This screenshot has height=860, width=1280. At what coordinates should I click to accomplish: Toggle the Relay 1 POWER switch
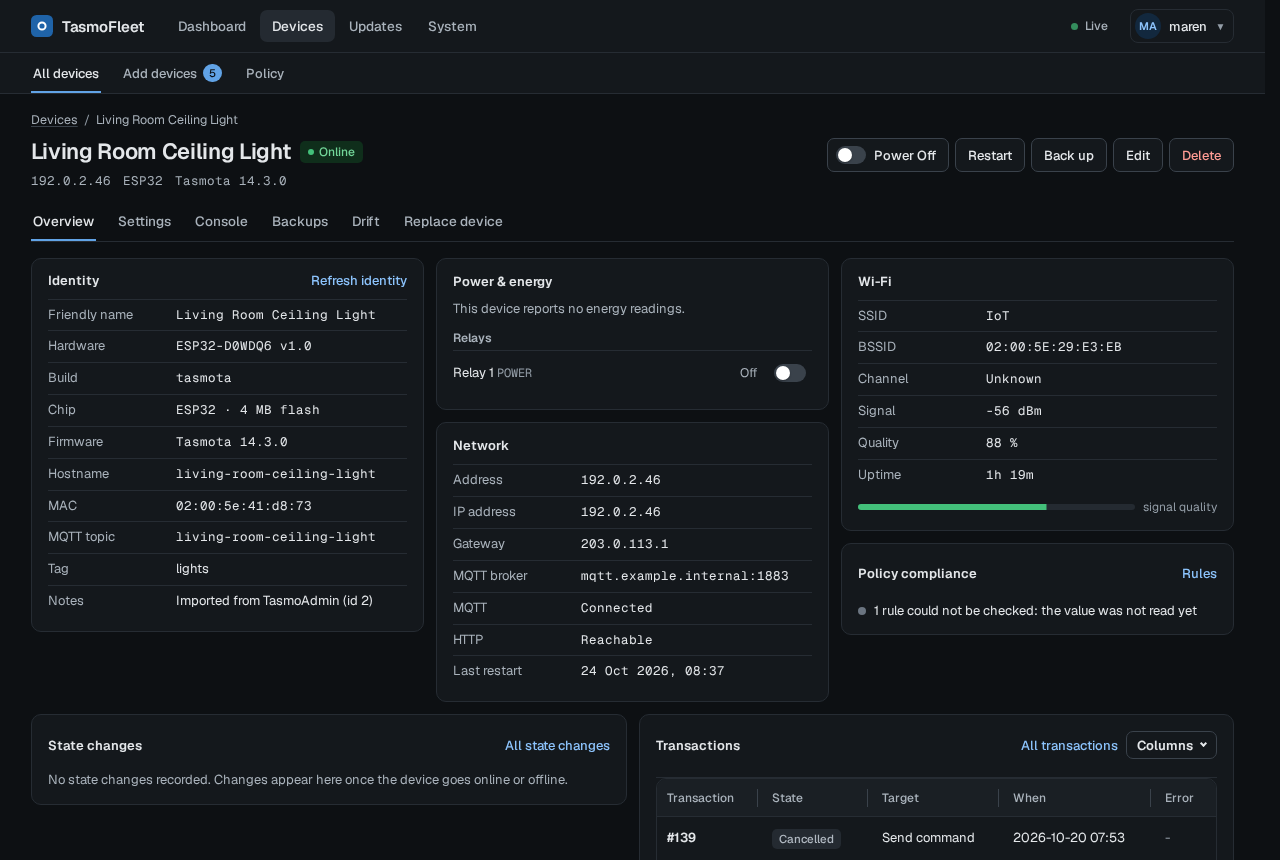pos(790,373)
